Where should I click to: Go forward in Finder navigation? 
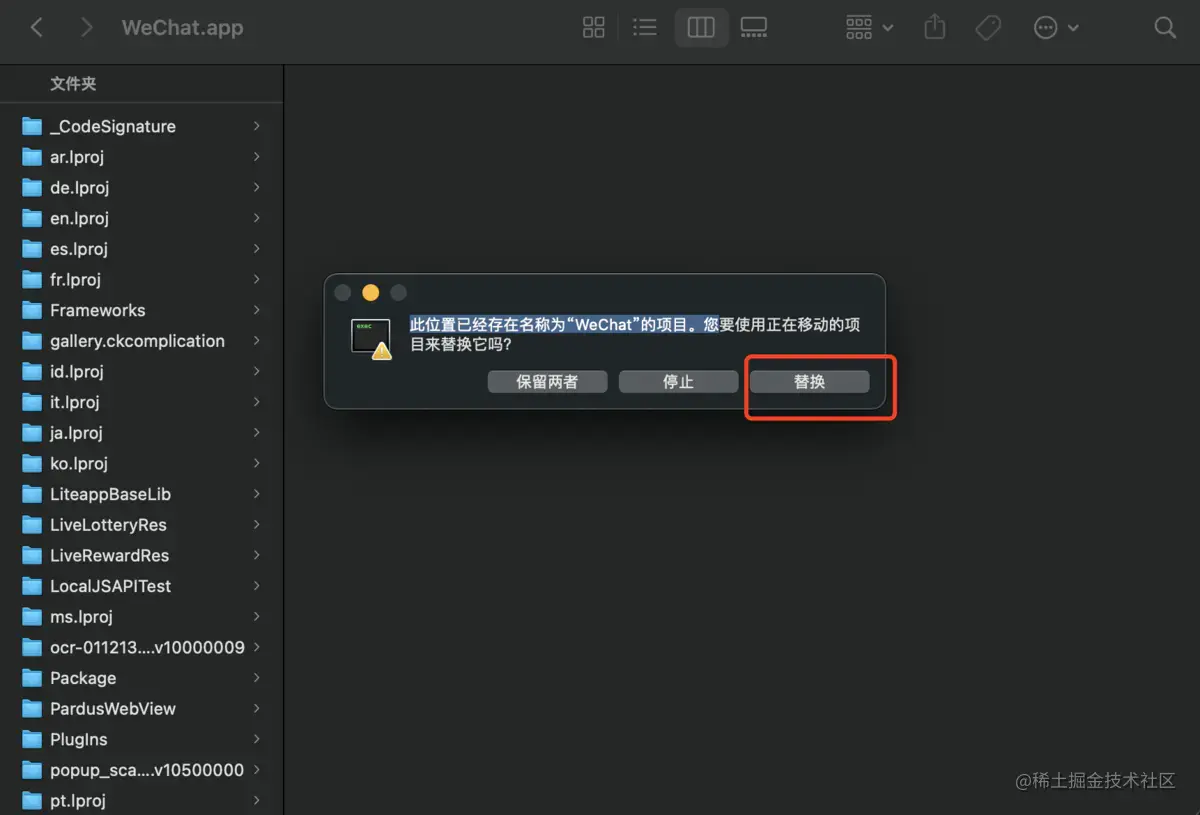[x=86, y=28]
